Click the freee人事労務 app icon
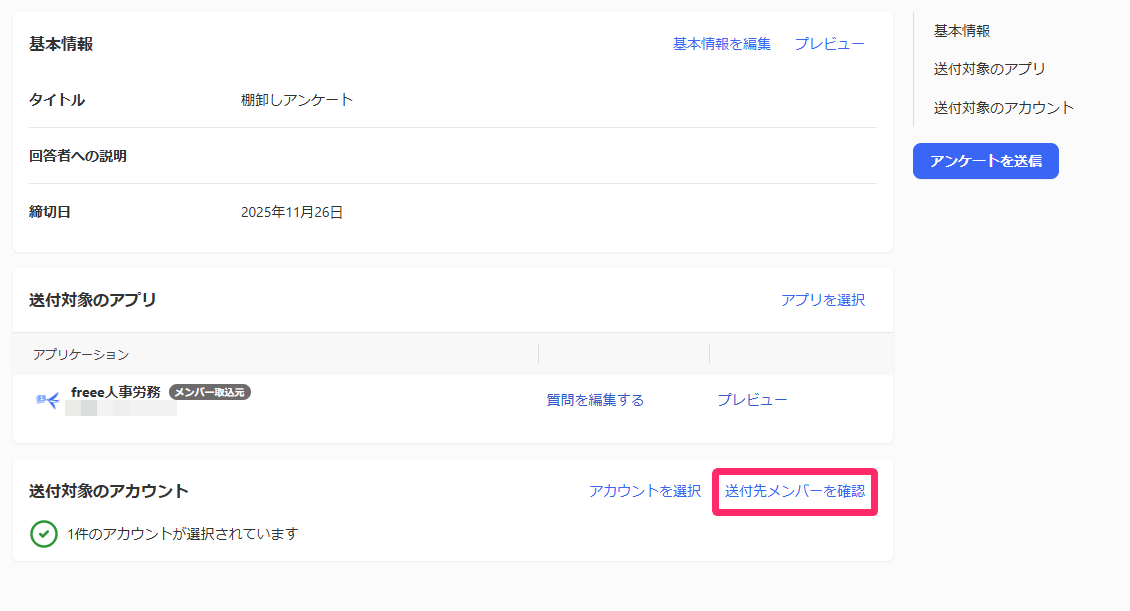Image resolution: width=1130 pixels, height=611 pixels. pyautogui.click(x=48, y=400)
